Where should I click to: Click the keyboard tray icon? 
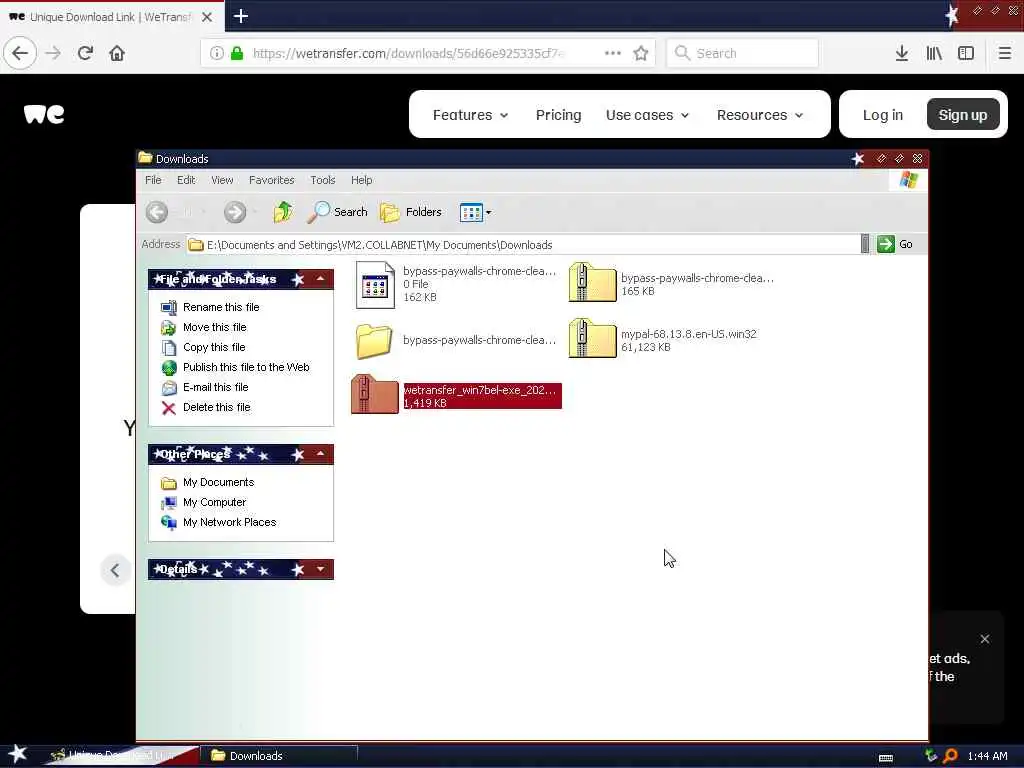coord(886,758)
